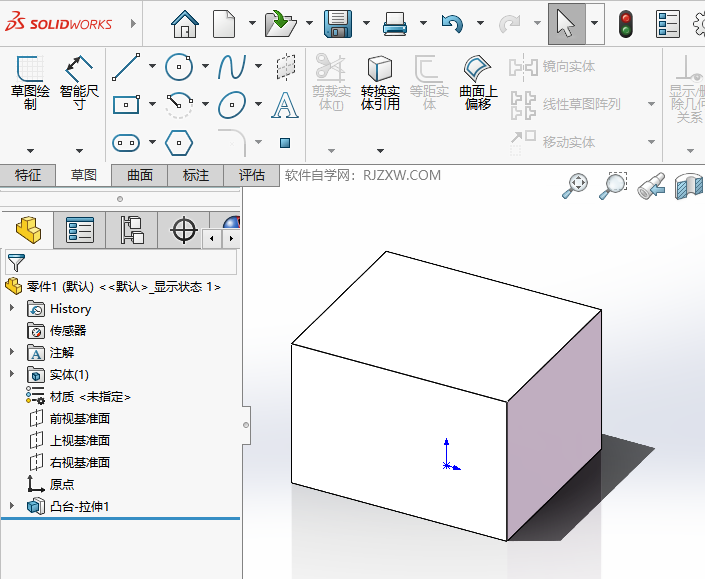Create a new document with New icon
This screenshot has width=705, height=579.
click(x=224, y=24)
